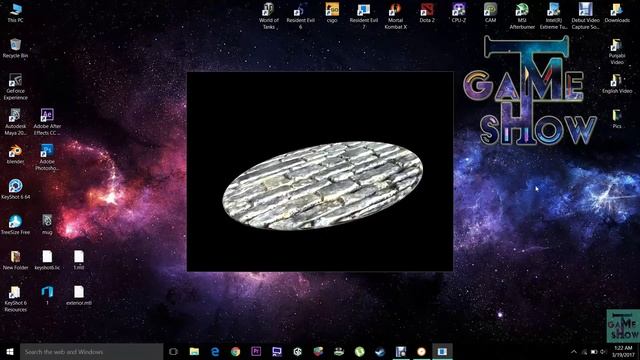The height and width of the screenshot is (360, 640).
Task: Launch the Mortal Kombat X shortcut
Action: point(396,16)
